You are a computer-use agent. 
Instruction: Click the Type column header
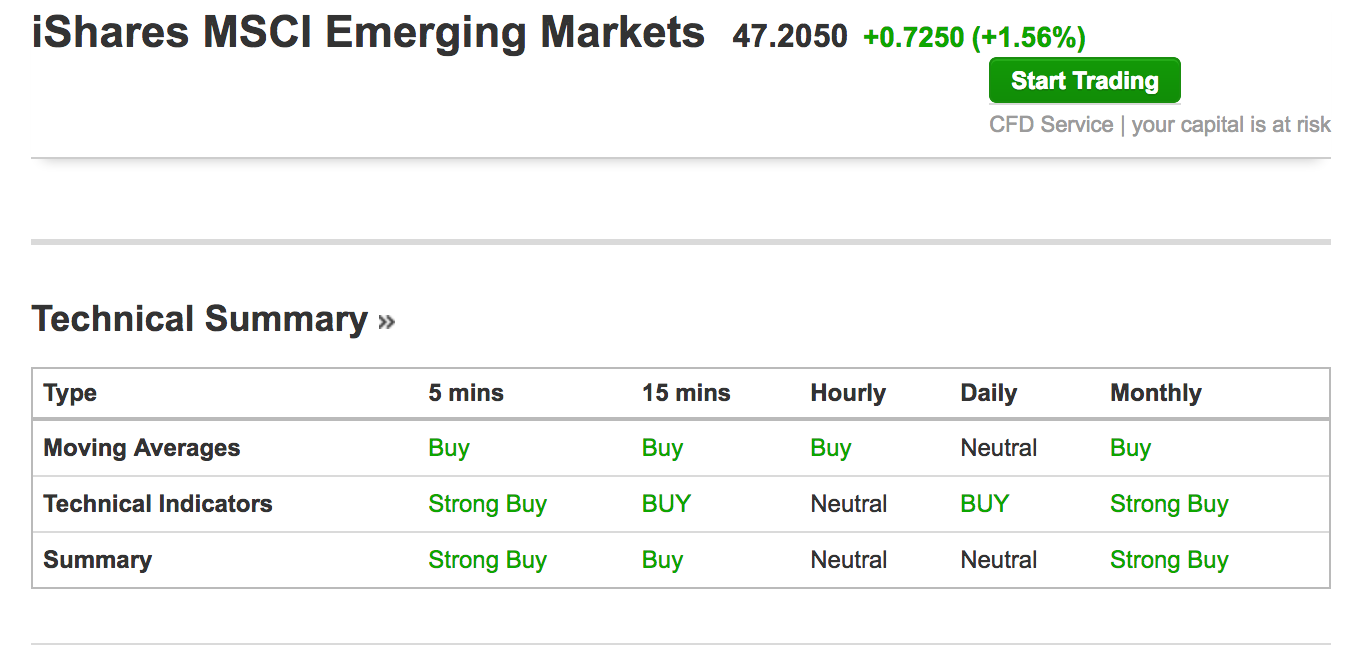pyautogui.click(x=70, y=393)
